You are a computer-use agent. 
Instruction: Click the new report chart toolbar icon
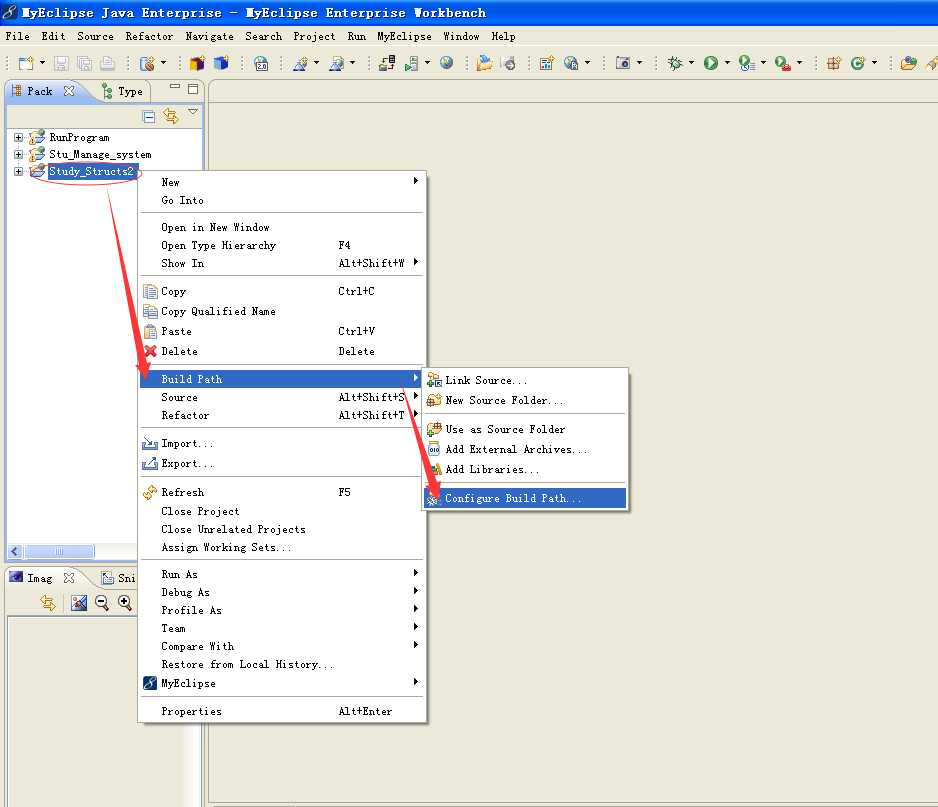[x=547, y=63]
